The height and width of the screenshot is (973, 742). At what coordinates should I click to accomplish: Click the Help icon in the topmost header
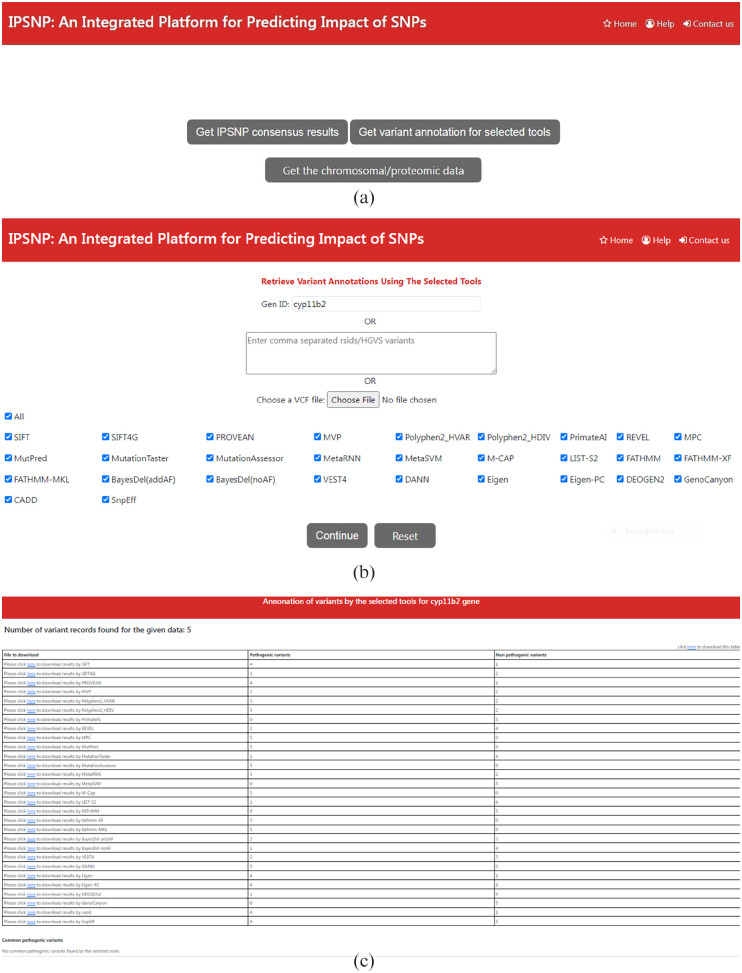(650, 24)
